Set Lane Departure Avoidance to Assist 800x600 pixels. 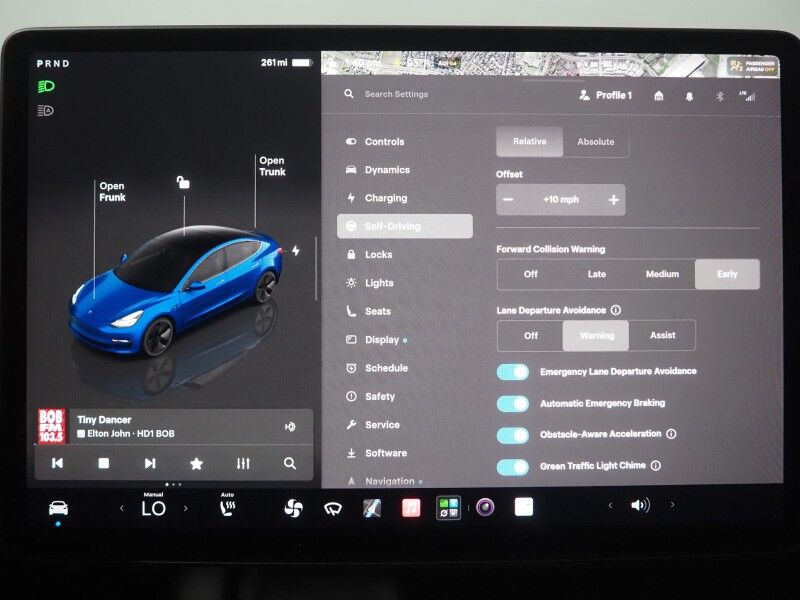(662, 335)
